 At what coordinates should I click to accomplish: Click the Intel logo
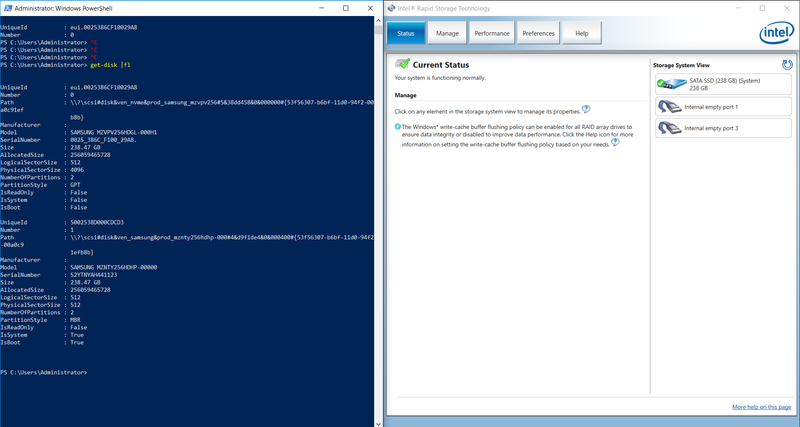pyautogui.click(x=777, y=33)
